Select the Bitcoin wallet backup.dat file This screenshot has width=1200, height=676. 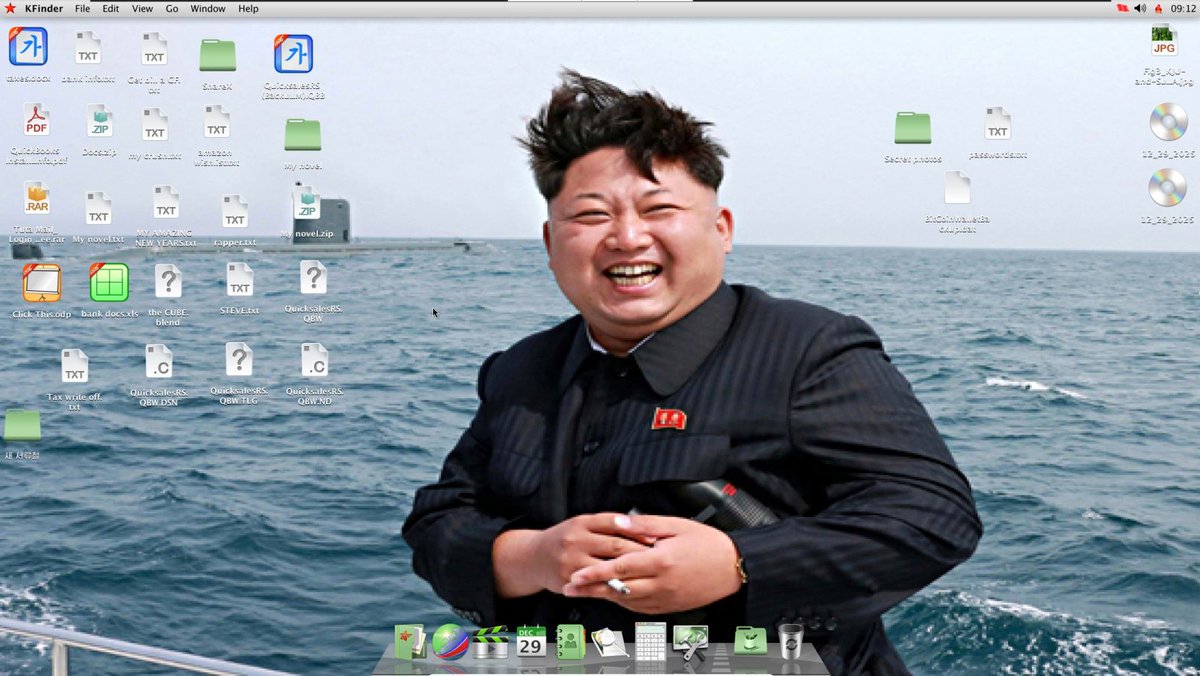tap(957, 189)
